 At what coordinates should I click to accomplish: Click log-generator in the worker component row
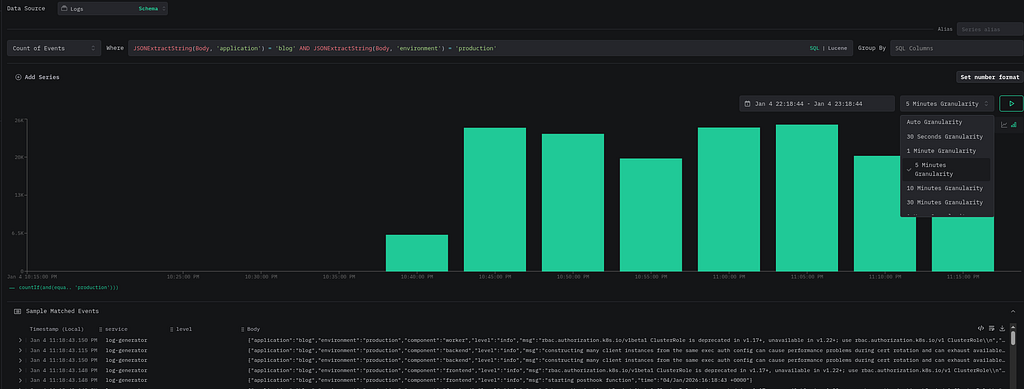(x=126, y=341)
